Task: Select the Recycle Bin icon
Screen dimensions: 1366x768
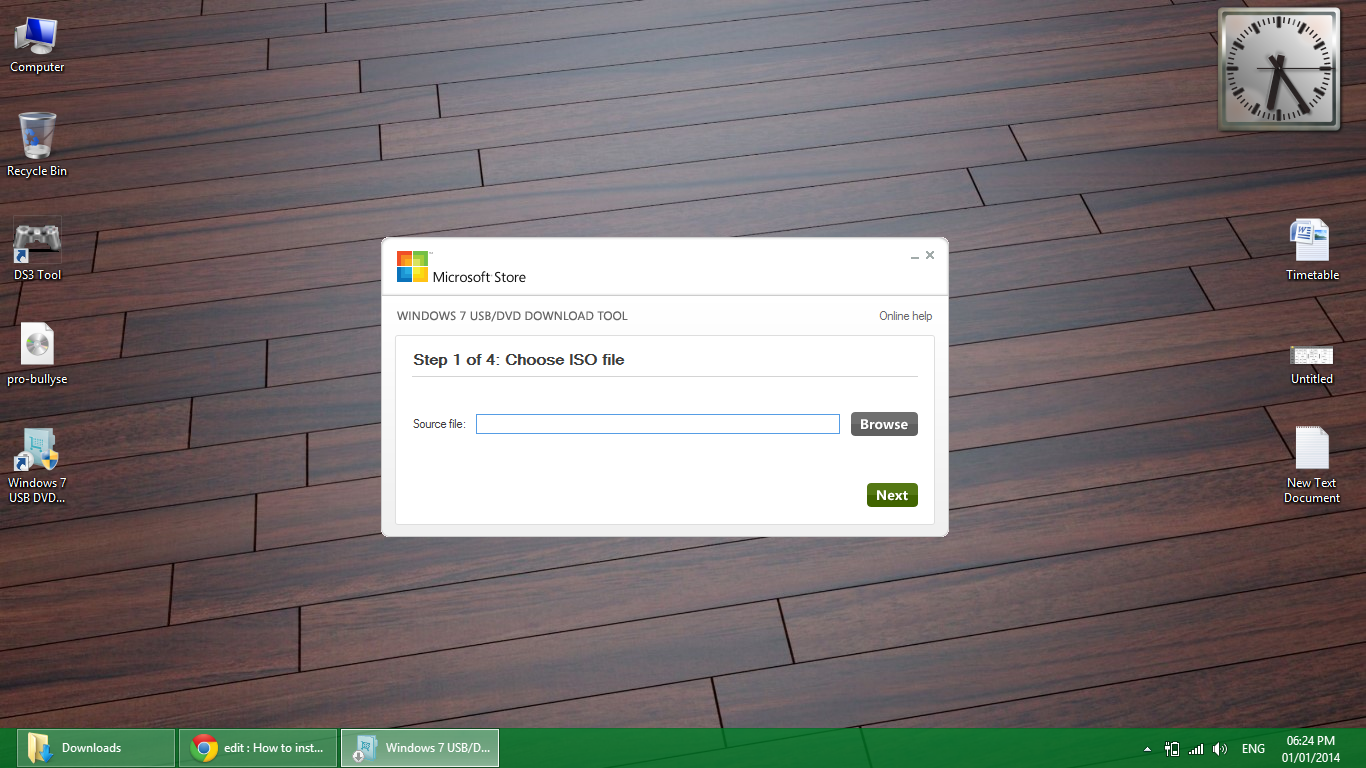Action: 37,145
